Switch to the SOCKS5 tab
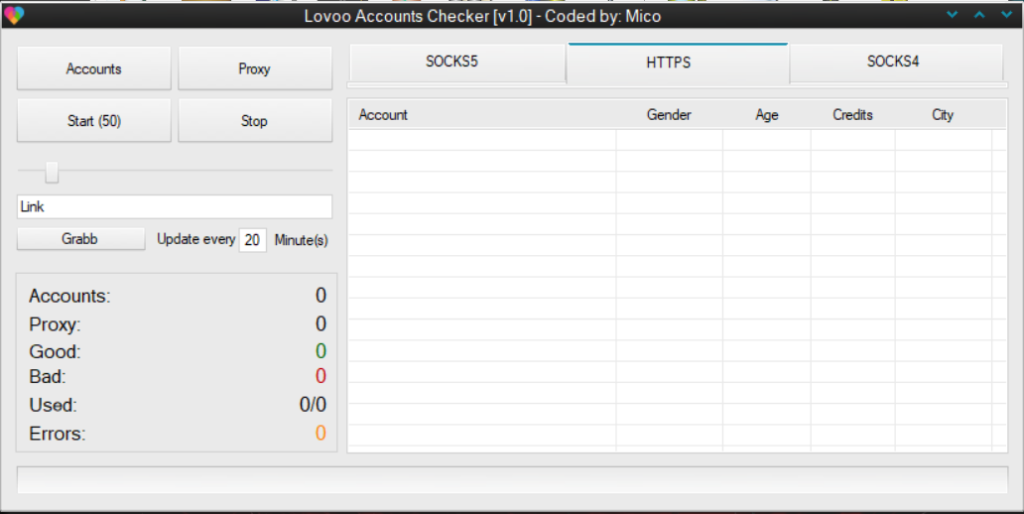This screenshot has width=1024, height=514. 457,62
